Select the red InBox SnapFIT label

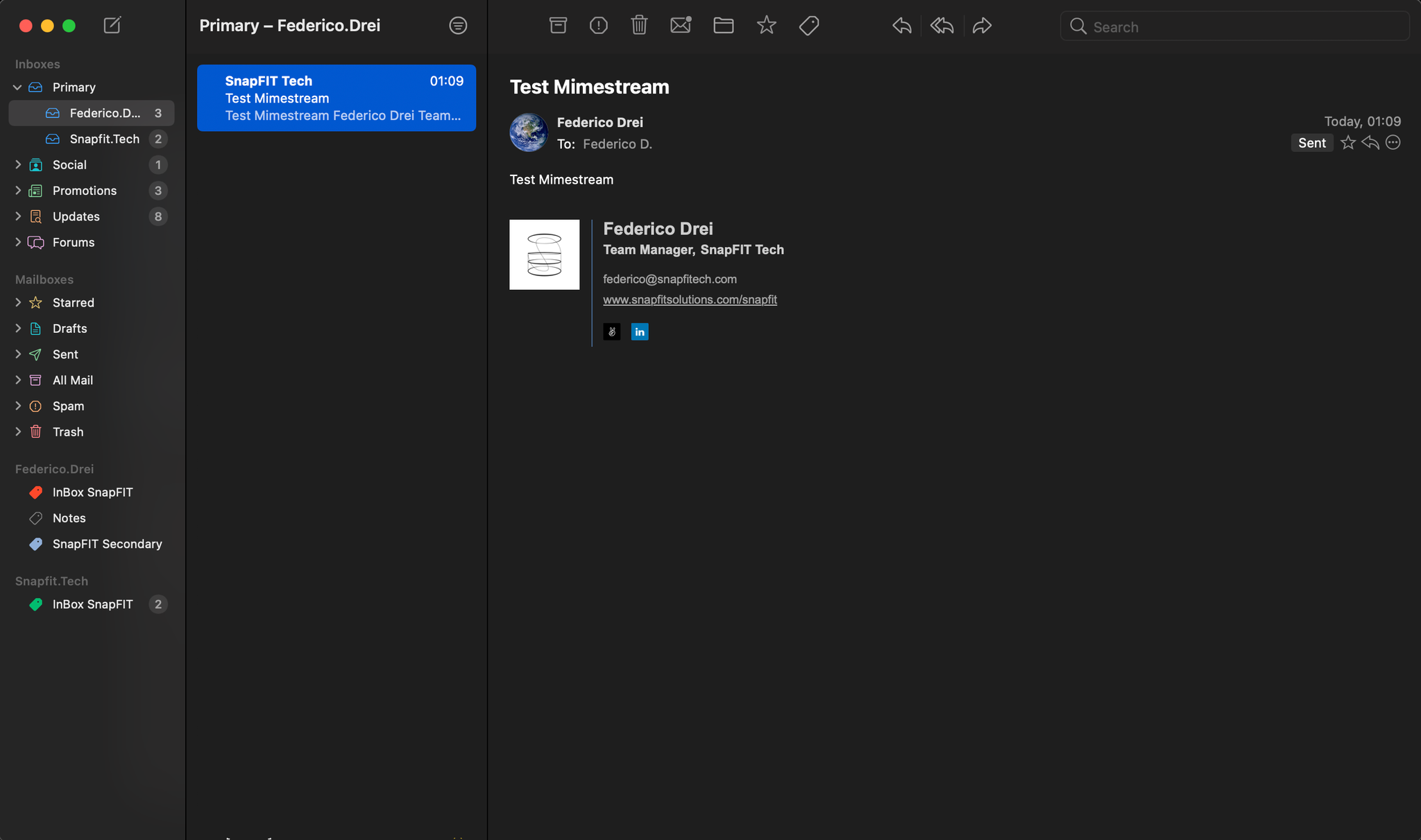[92, 492]
